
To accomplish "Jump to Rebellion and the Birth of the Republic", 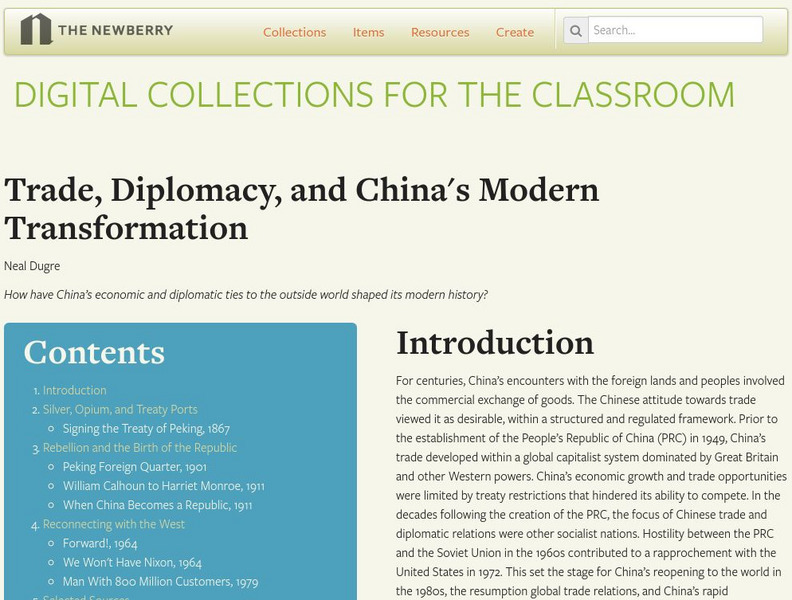I will tap(140, 448).
